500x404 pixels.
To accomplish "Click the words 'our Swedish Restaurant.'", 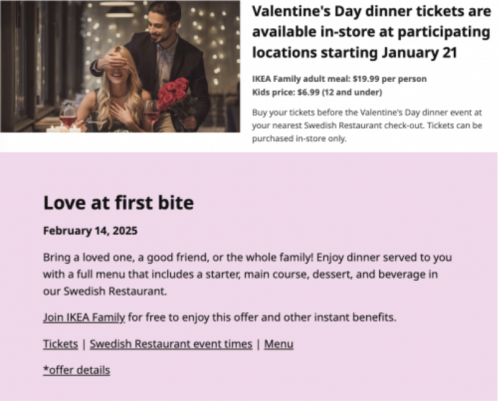I will coord(105,291).
